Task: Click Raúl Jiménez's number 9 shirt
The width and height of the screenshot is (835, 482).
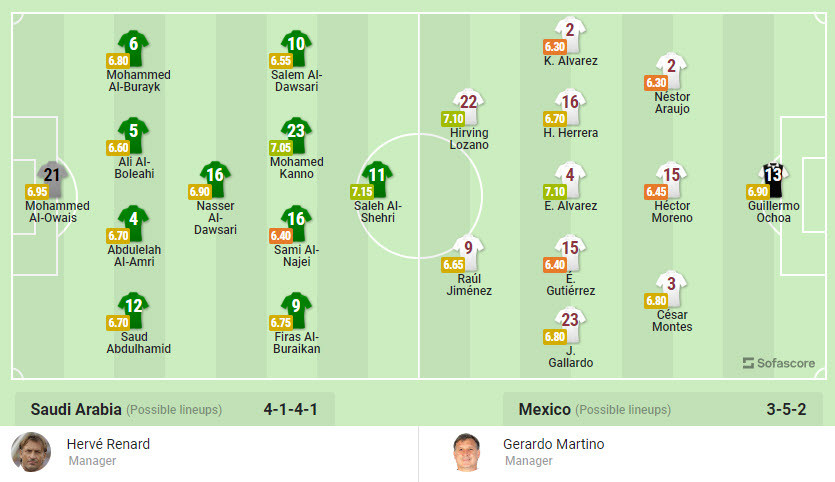Action: 469,251
